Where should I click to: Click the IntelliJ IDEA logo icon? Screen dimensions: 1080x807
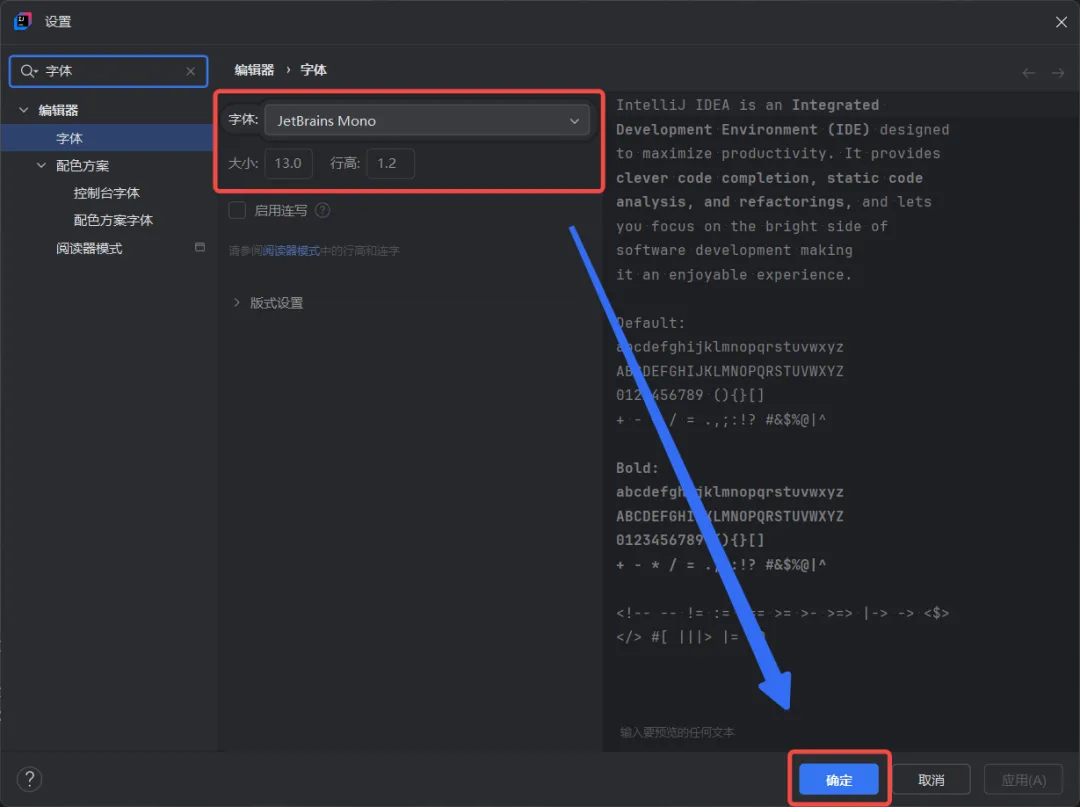pos(23,21)
